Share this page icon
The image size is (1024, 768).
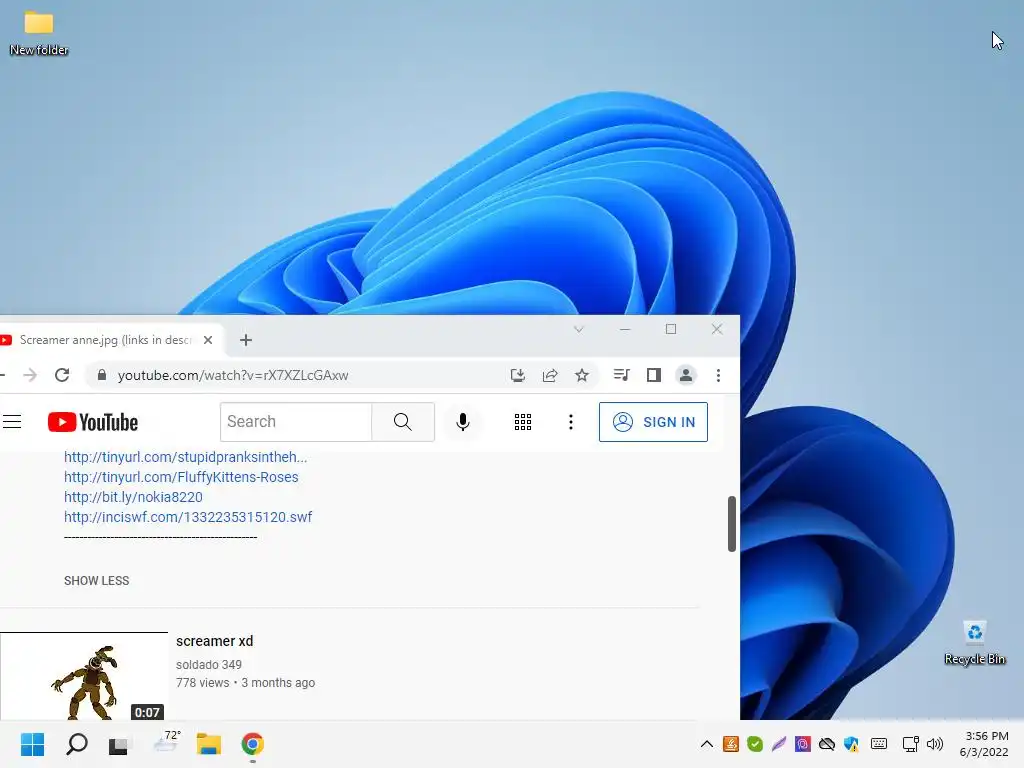[550, 376]
